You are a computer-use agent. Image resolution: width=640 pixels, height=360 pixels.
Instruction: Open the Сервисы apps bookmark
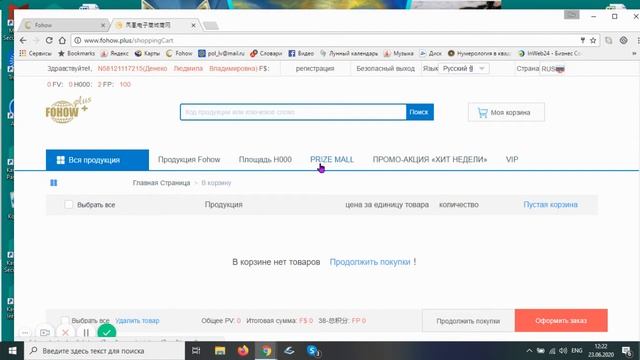click(x=36, y=53)
